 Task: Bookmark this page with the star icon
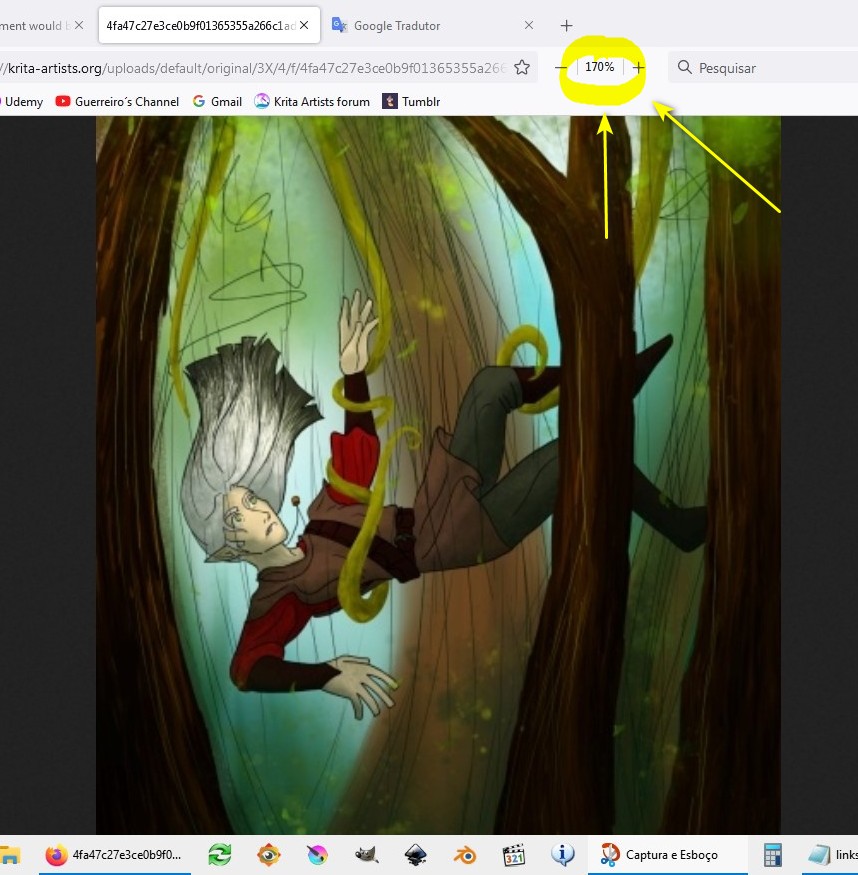pos(522,68)
